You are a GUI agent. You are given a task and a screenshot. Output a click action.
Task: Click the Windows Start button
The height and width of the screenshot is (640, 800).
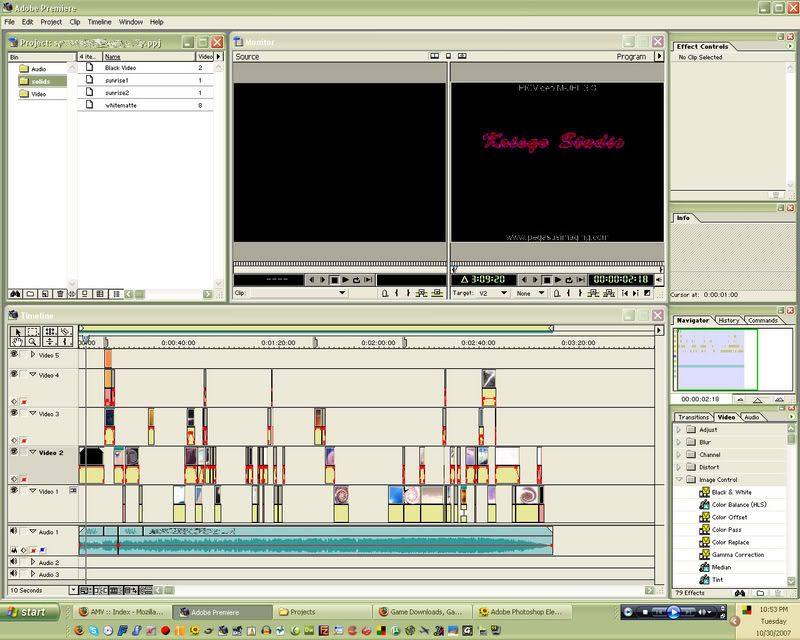[x=28, y=611]
